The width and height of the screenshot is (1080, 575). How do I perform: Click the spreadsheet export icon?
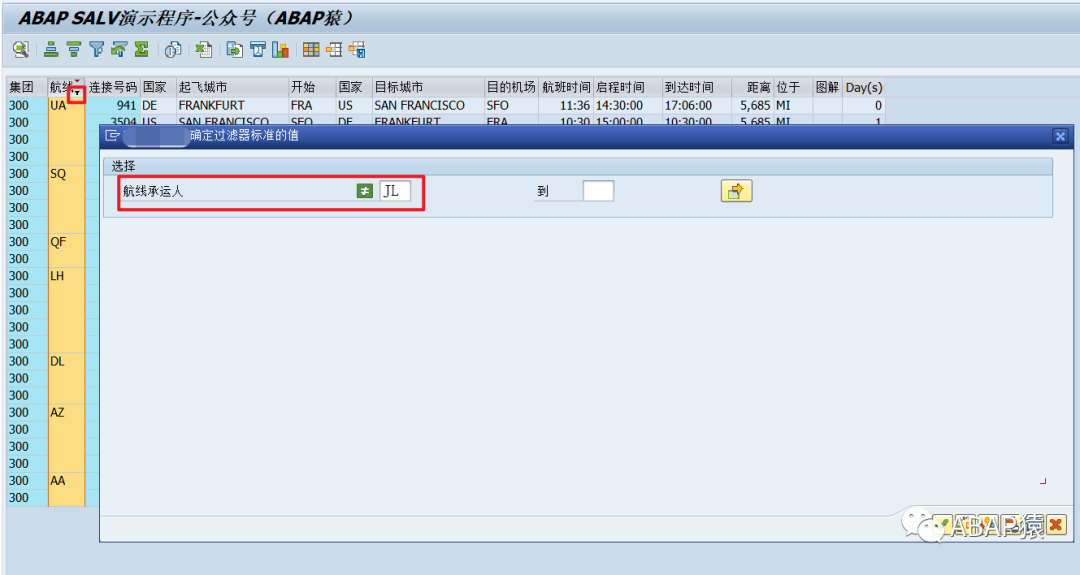coord(204,50)
